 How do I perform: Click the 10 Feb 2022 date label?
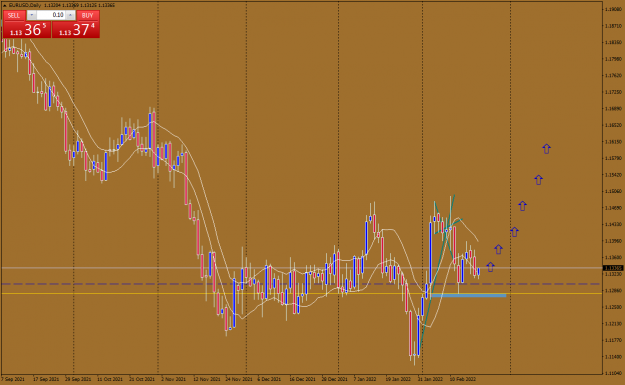(x=462, y=379)
